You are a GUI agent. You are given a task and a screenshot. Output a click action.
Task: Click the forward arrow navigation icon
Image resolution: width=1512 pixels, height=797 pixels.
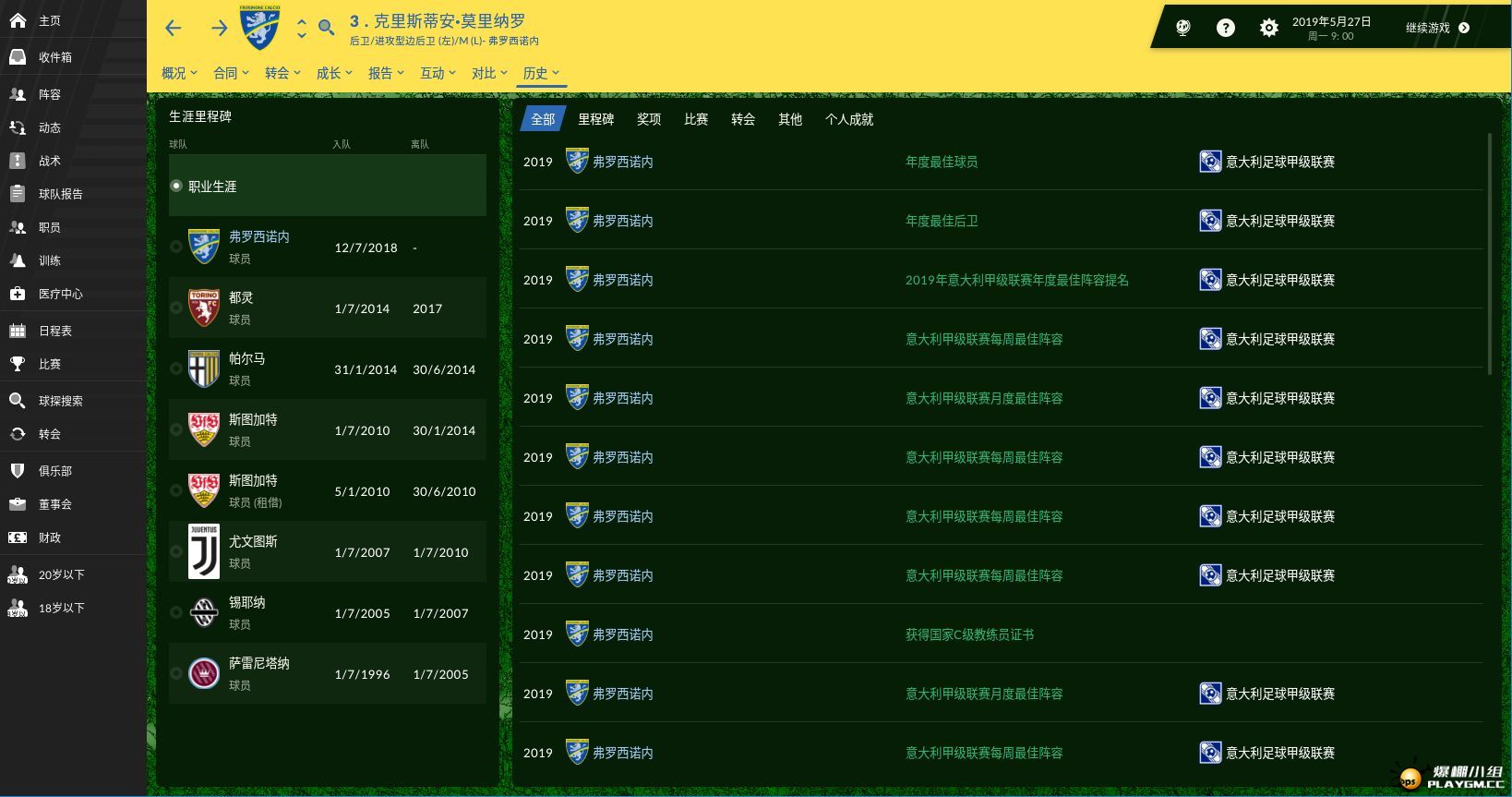(x=219, y=29)
